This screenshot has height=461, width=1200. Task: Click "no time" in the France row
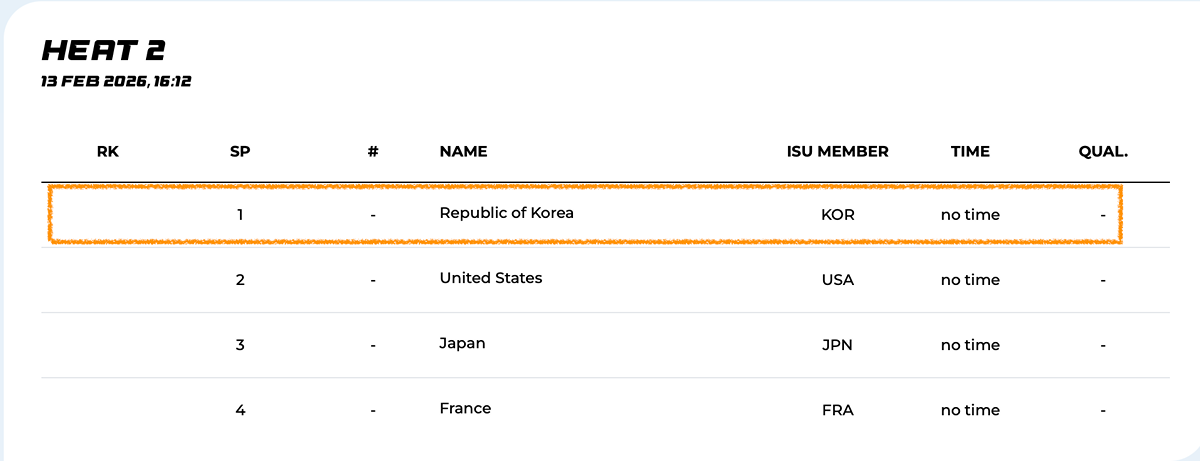970,410
